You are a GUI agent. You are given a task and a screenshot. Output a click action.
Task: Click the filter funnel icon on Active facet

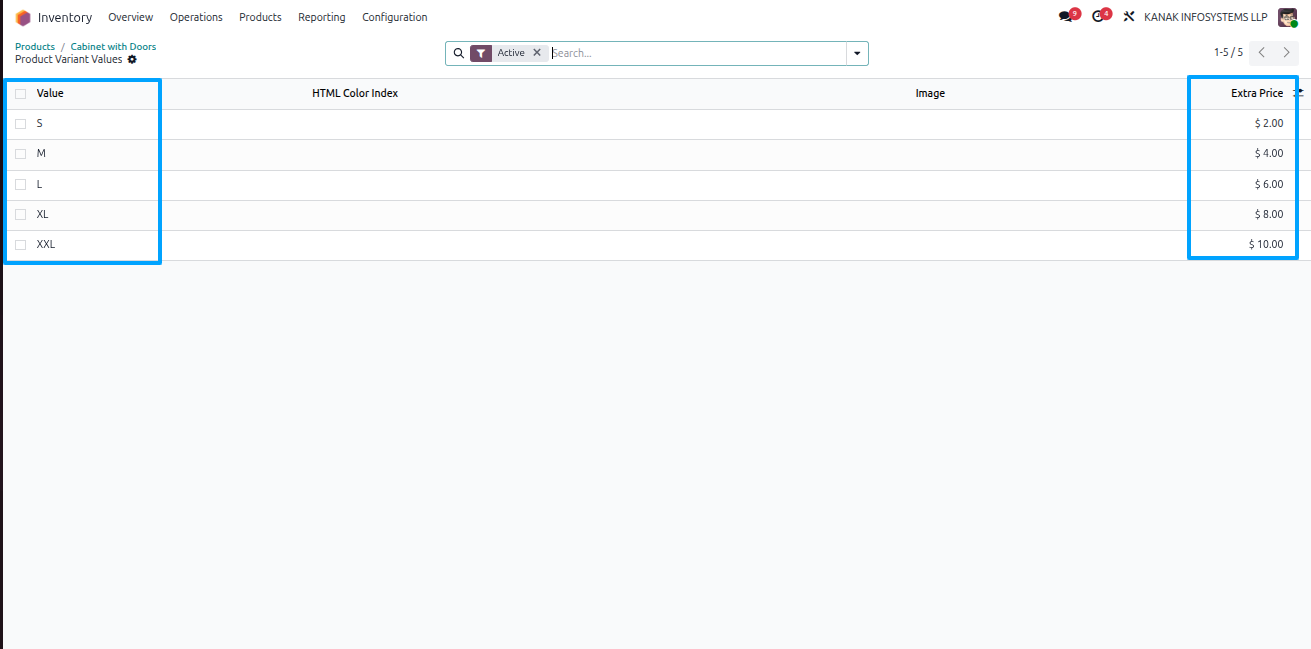[481, 53]
